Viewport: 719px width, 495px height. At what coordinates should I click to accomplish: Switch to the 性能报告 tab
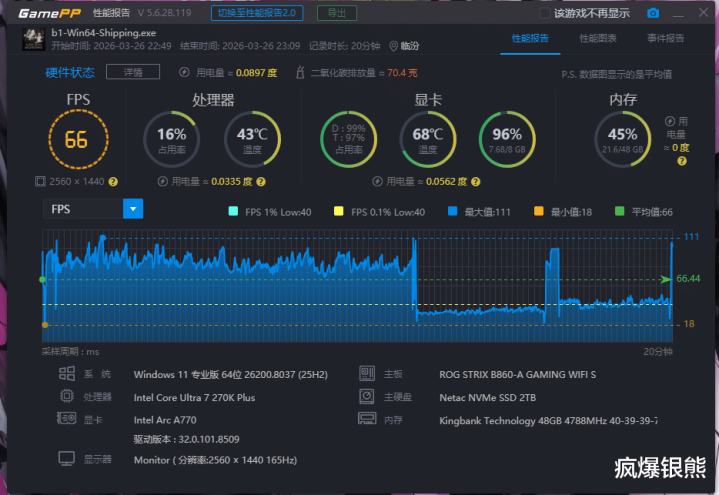point(530,39)
